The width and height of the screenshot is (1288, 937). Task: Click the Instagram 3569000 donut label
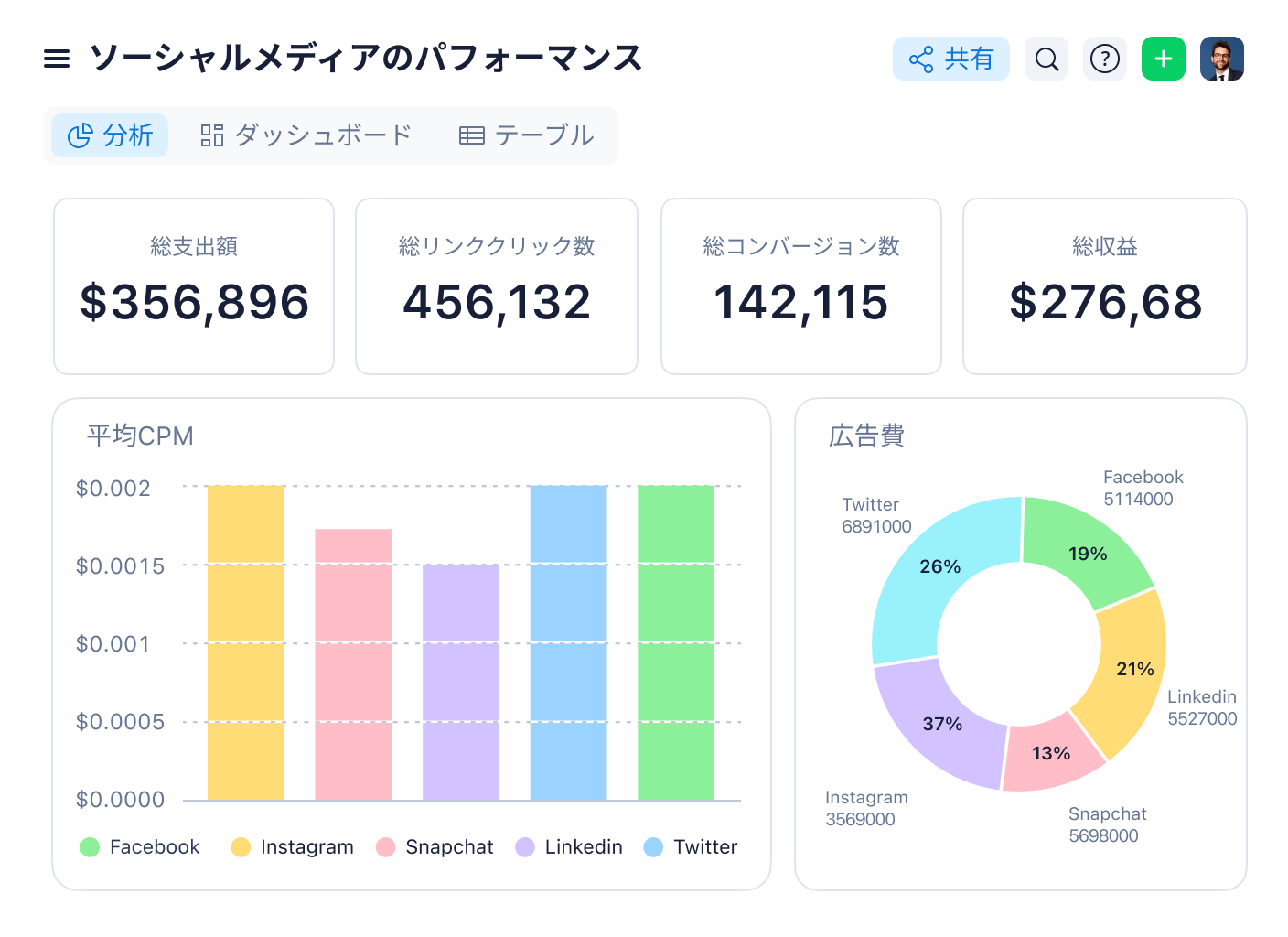(x=866, y=808)
